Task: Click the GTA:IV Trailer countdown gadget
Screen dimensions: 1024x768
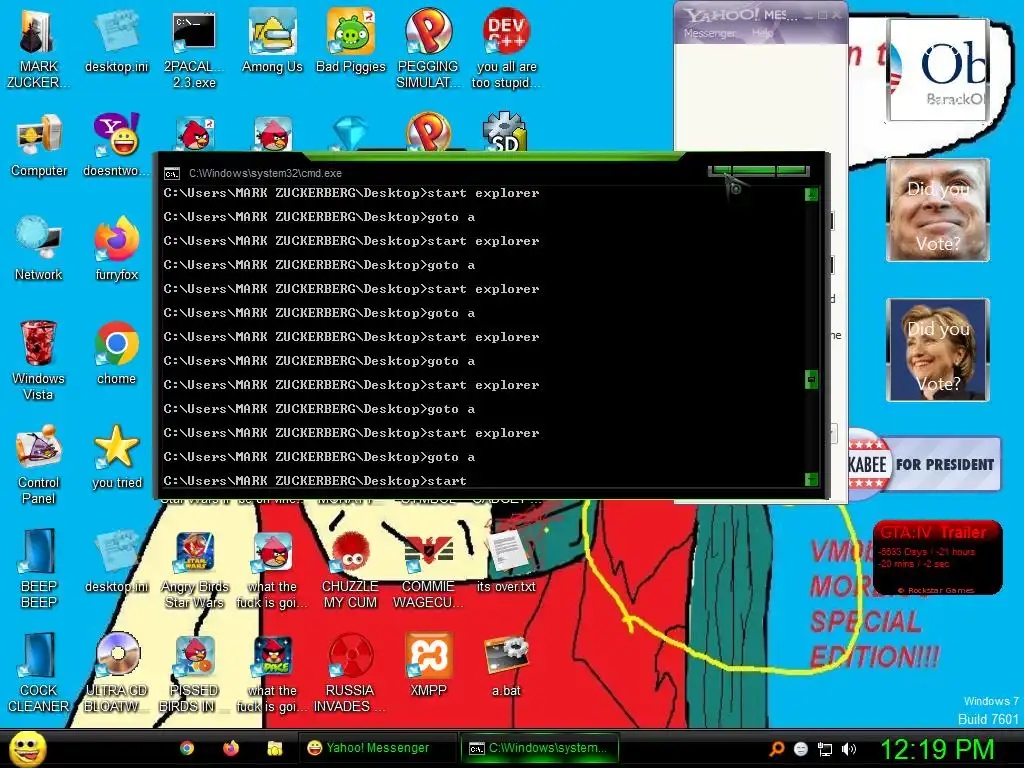Action: click(x=938, y=558)
